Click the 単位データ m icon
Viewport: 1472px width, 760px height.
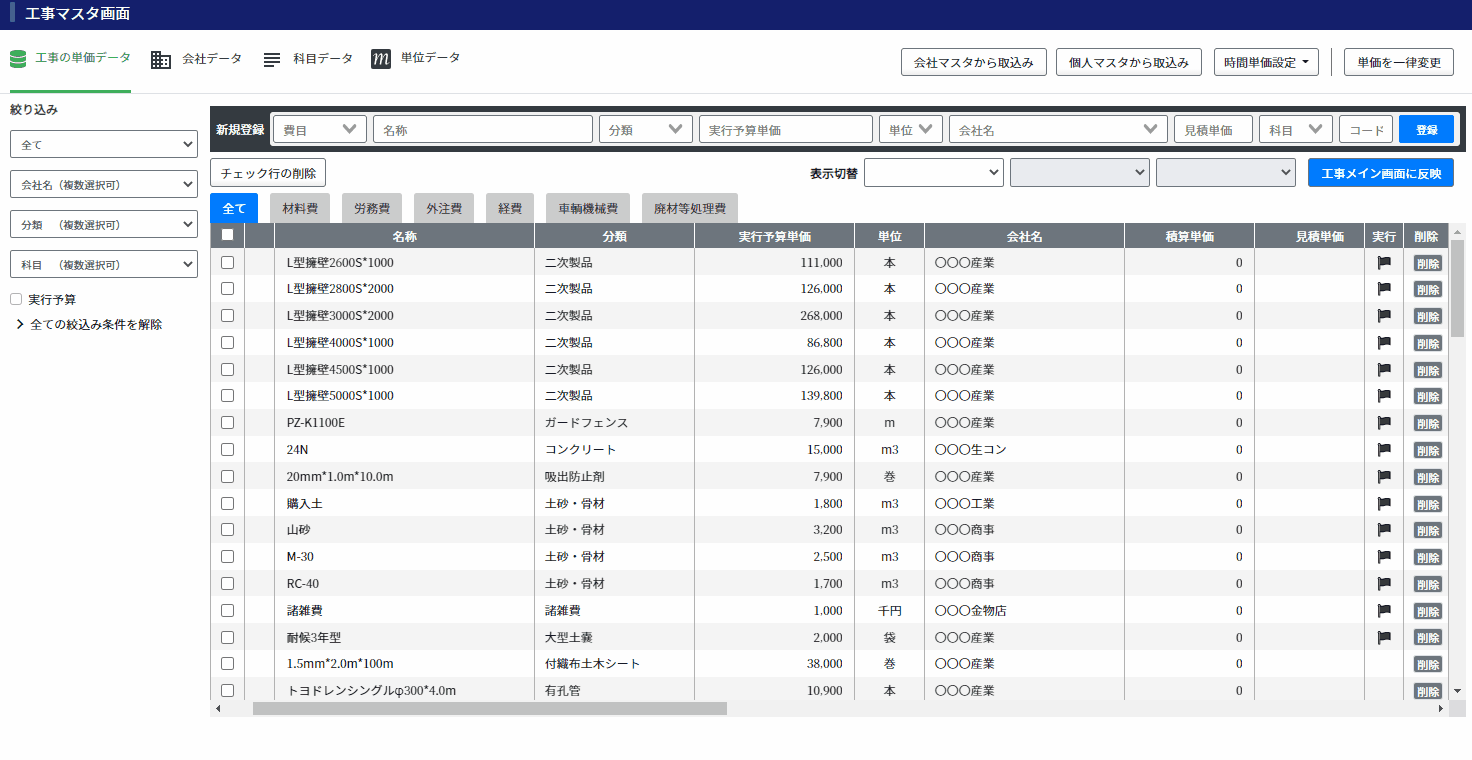point(381,59)
